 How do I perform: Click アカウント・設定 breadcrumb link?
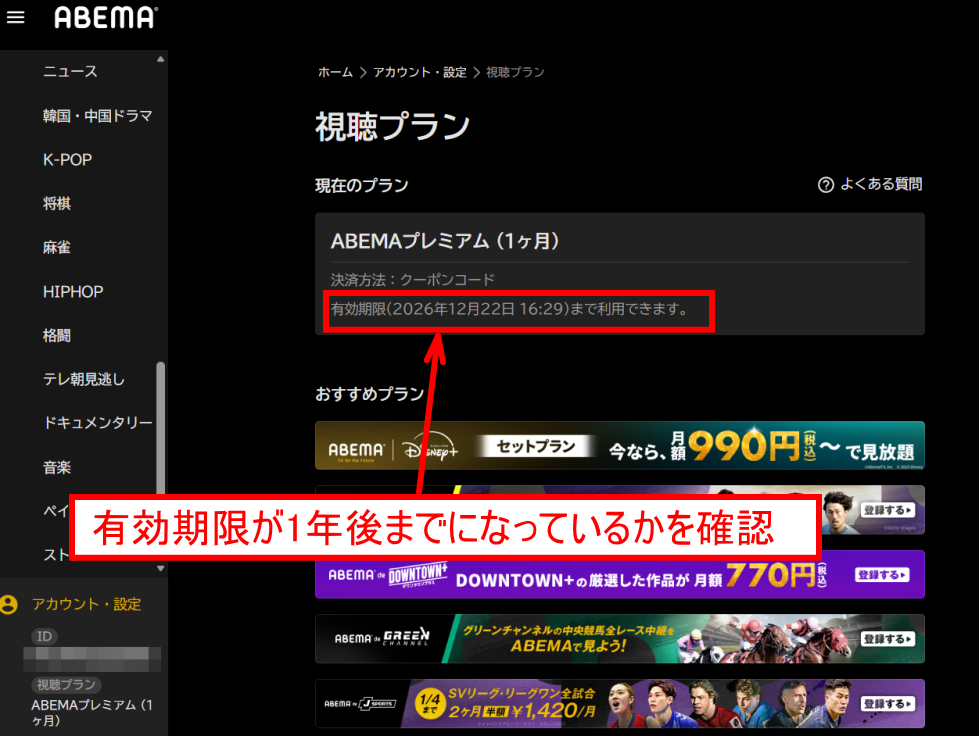pos(419,73)
